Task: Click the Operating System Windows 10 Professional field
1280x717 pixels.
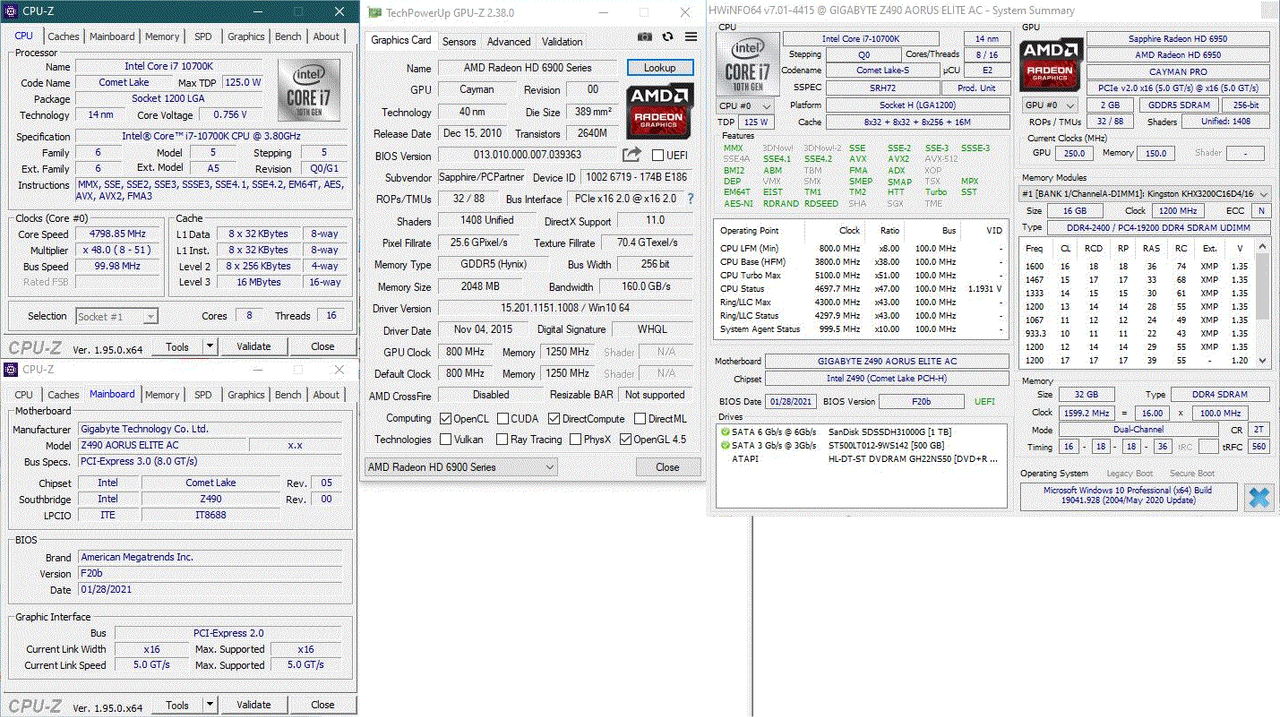Action: (x=1128, y=496)
